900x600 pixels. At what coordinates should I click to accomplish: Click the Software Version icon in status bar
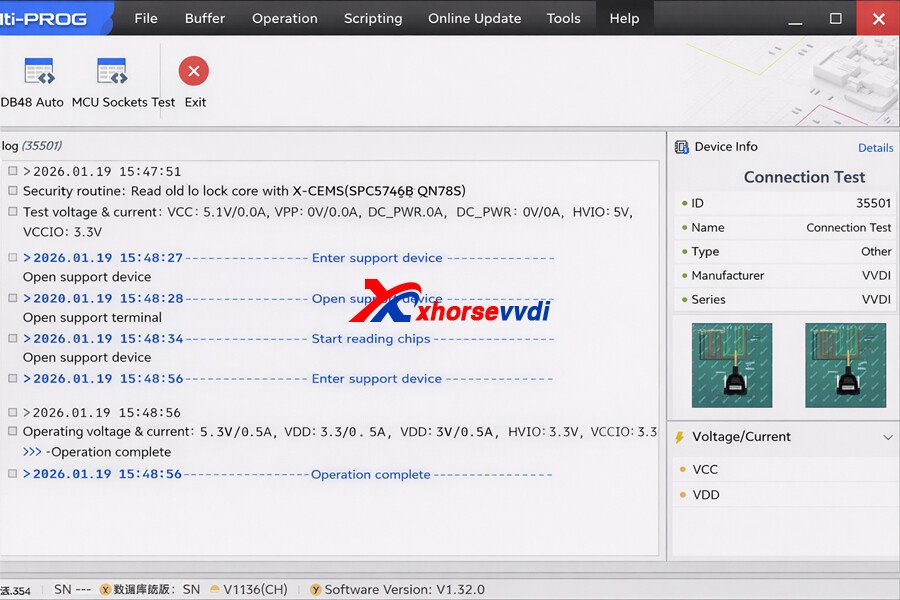point(317,589)
